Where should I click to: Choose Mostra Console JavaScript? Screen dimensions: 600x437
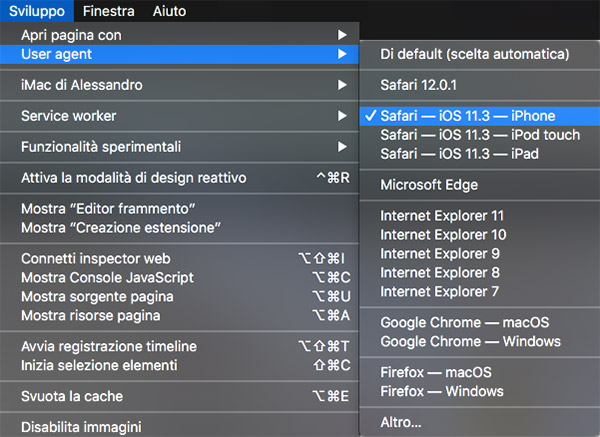click(179, 278)
